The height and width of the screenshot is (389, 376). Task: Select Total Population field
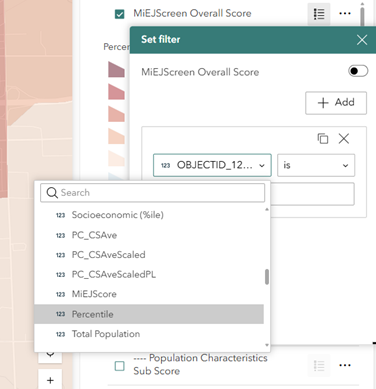(x=149, y=334)
